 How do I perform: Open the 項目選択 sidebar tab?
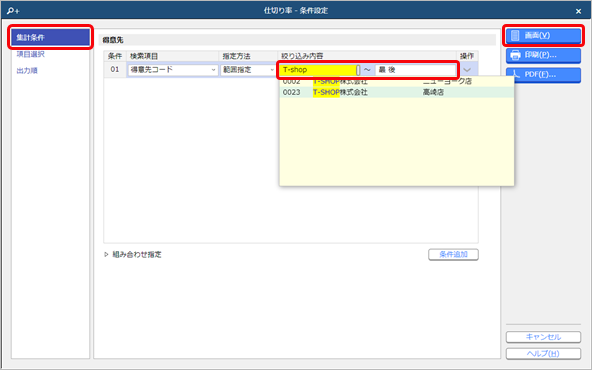pos(31,54)
